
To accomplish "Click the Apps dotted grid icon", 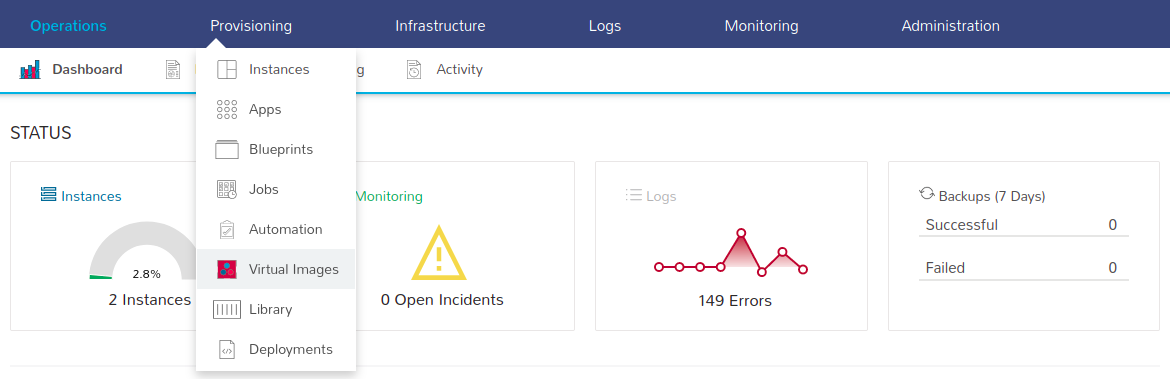I will click(227, 110).
